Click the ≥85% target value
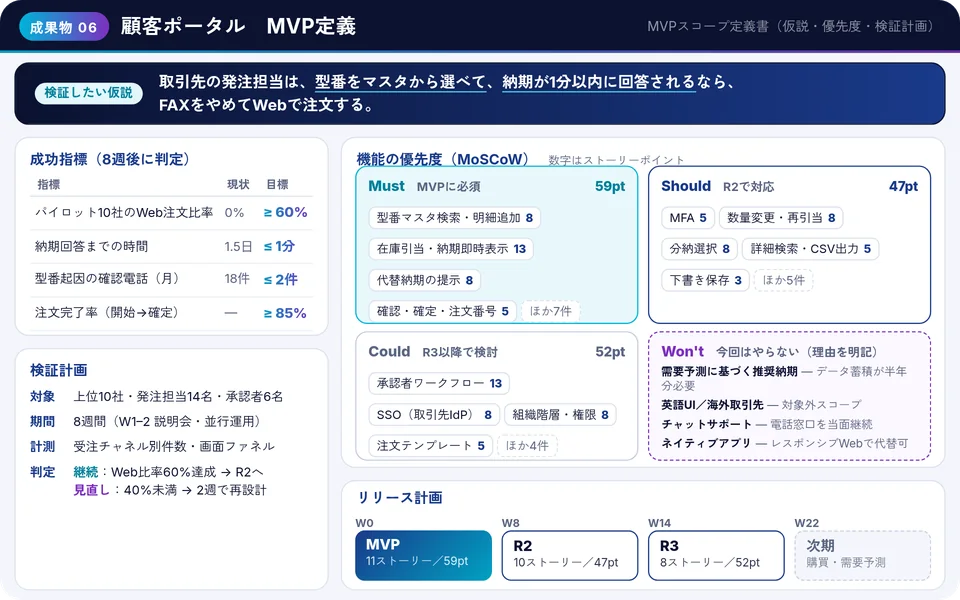This screenshot has height=600, width=960. (285, 313)
